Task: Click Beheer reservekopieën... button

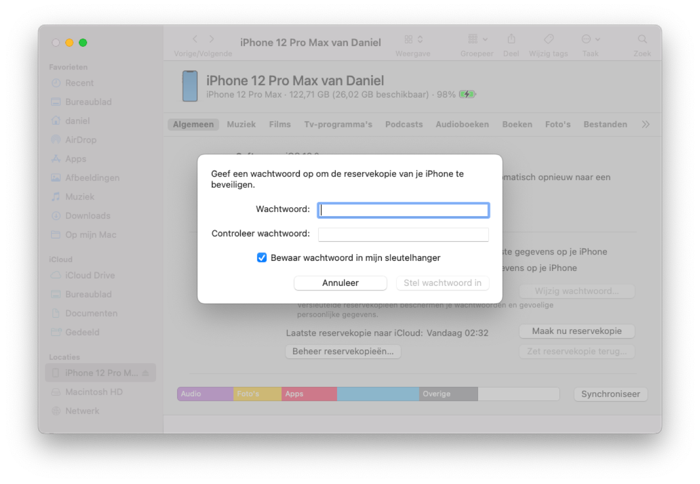Action: 343,351
